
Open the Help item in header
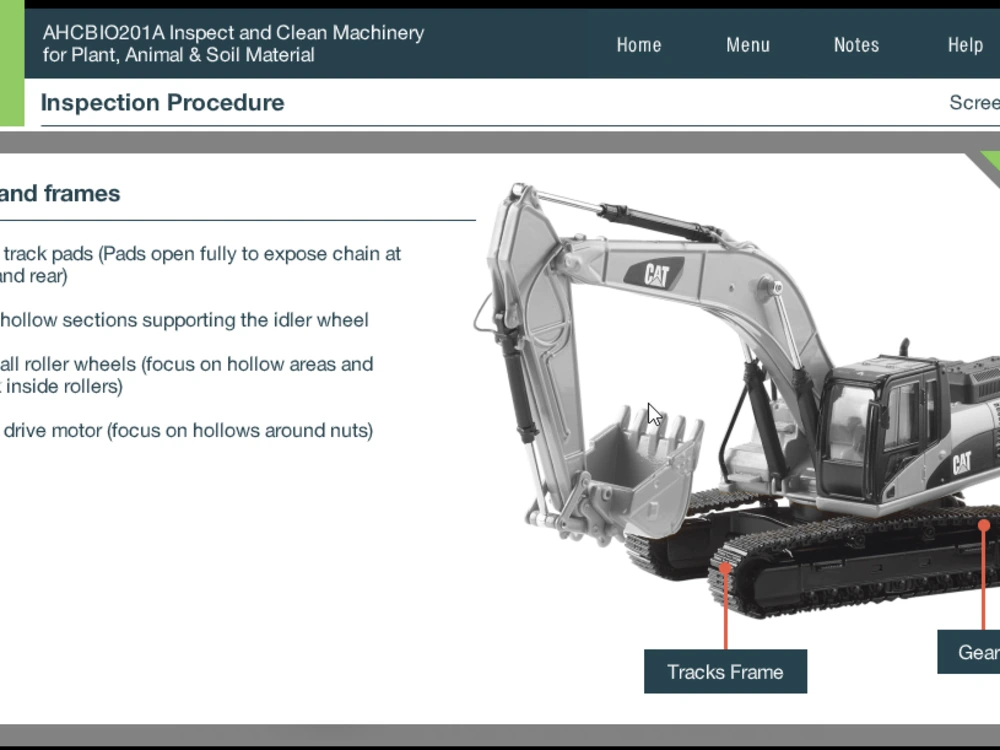click(964, 45)
